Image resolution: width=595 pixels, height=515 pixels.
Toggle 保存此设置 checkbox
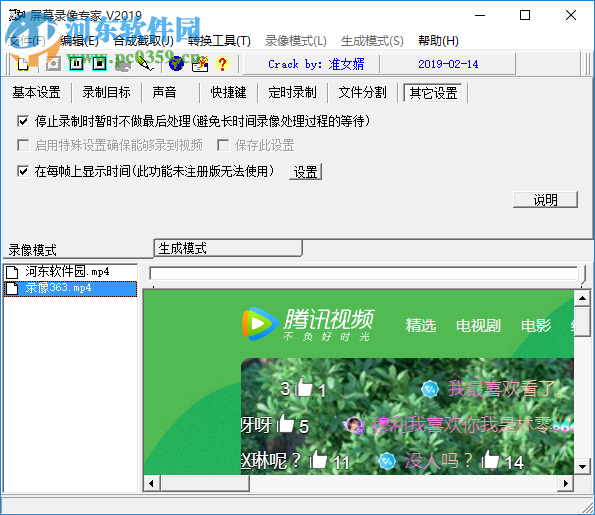click(x=223, y=145)
